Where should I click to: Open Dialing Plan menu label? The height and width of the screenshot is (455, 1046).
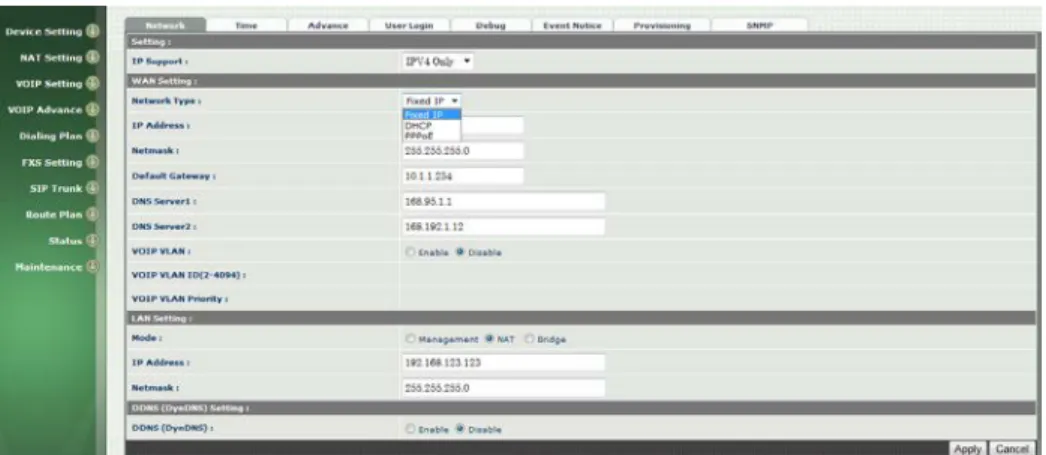(x=51, y=136)
